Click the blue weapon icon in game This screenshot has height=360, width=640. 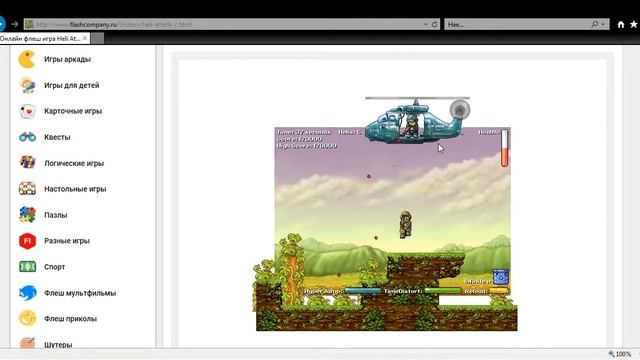coord(500,277)
